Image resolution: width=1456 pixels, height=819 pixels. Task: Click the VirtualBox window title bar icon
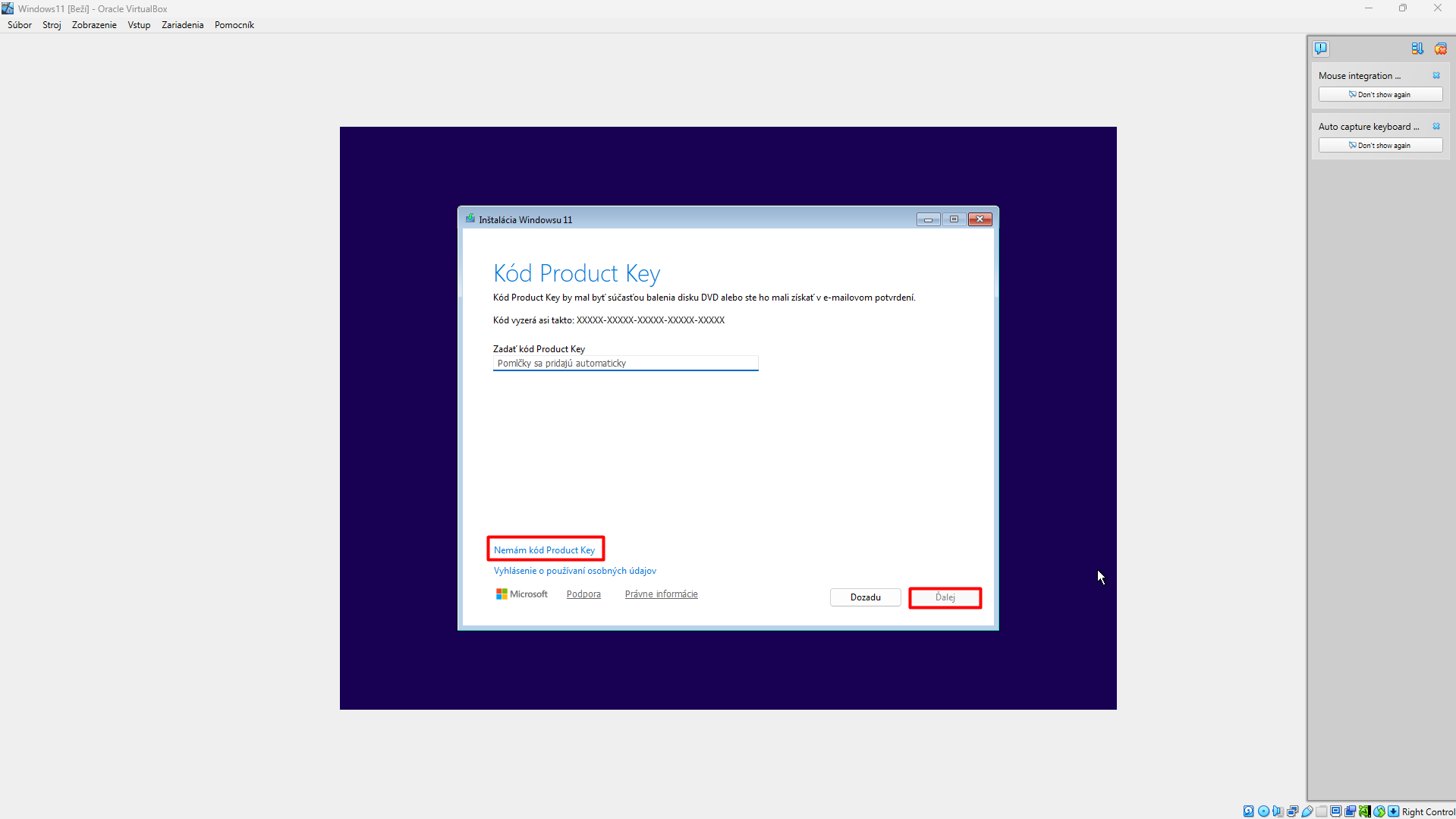[x=8, y=8]
